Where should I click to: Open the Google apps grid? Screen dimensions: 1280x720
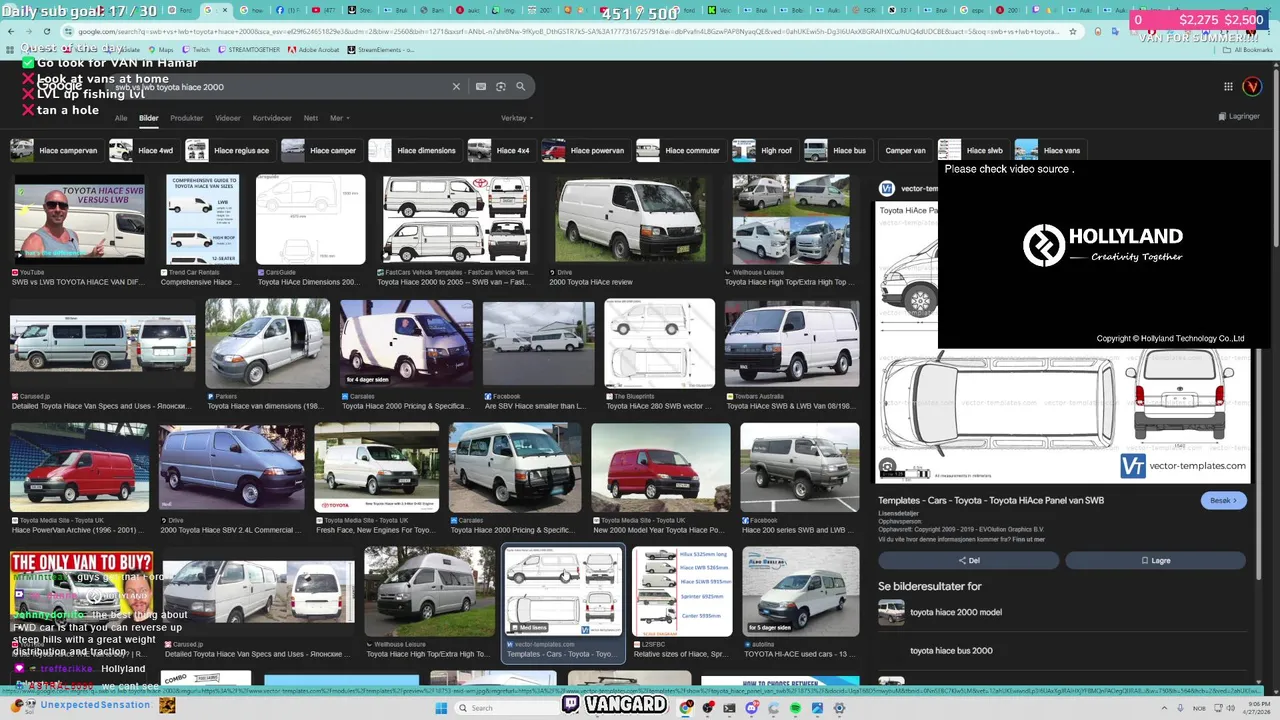click(1228, 87)
